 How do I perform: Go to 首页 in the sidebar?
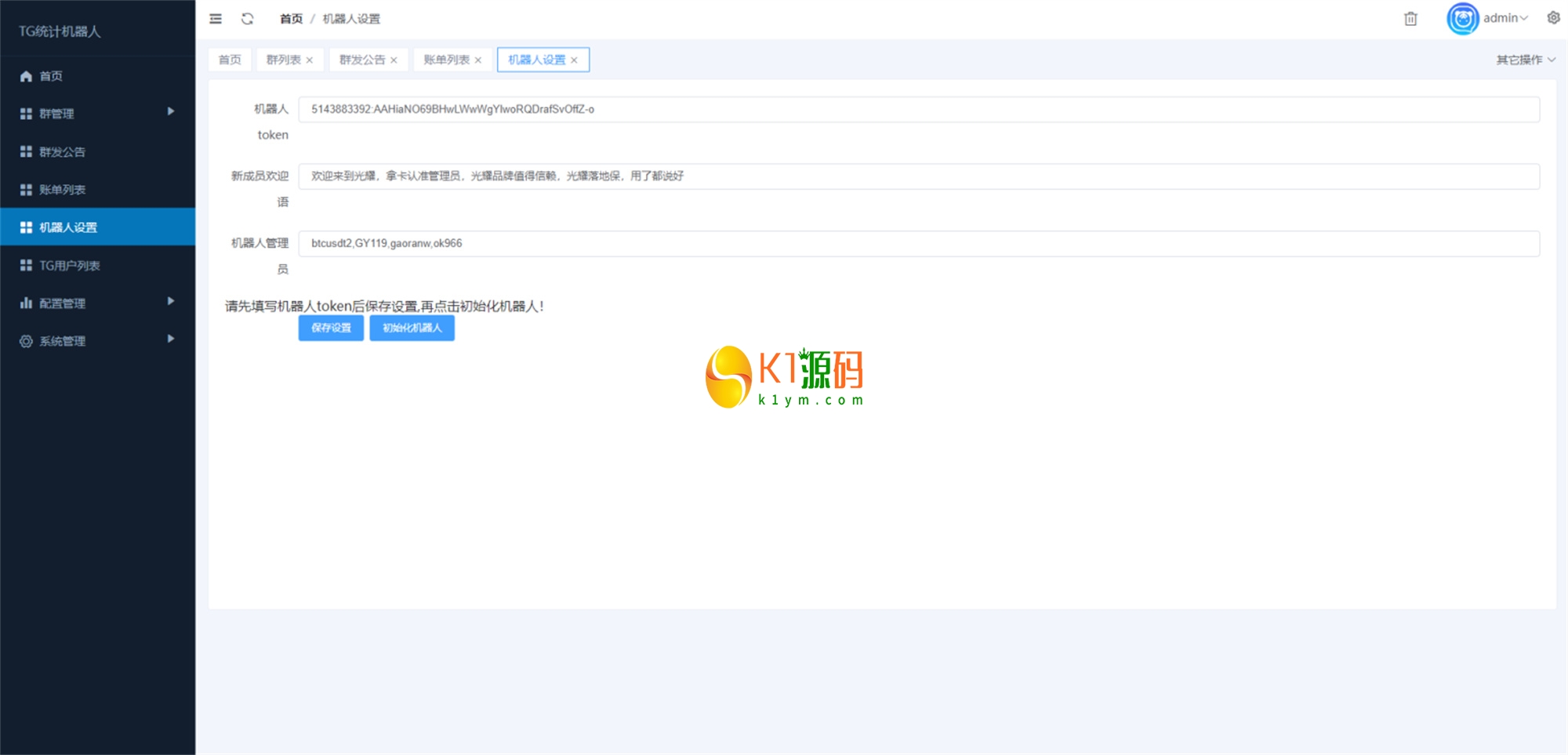tap(97, 76)
